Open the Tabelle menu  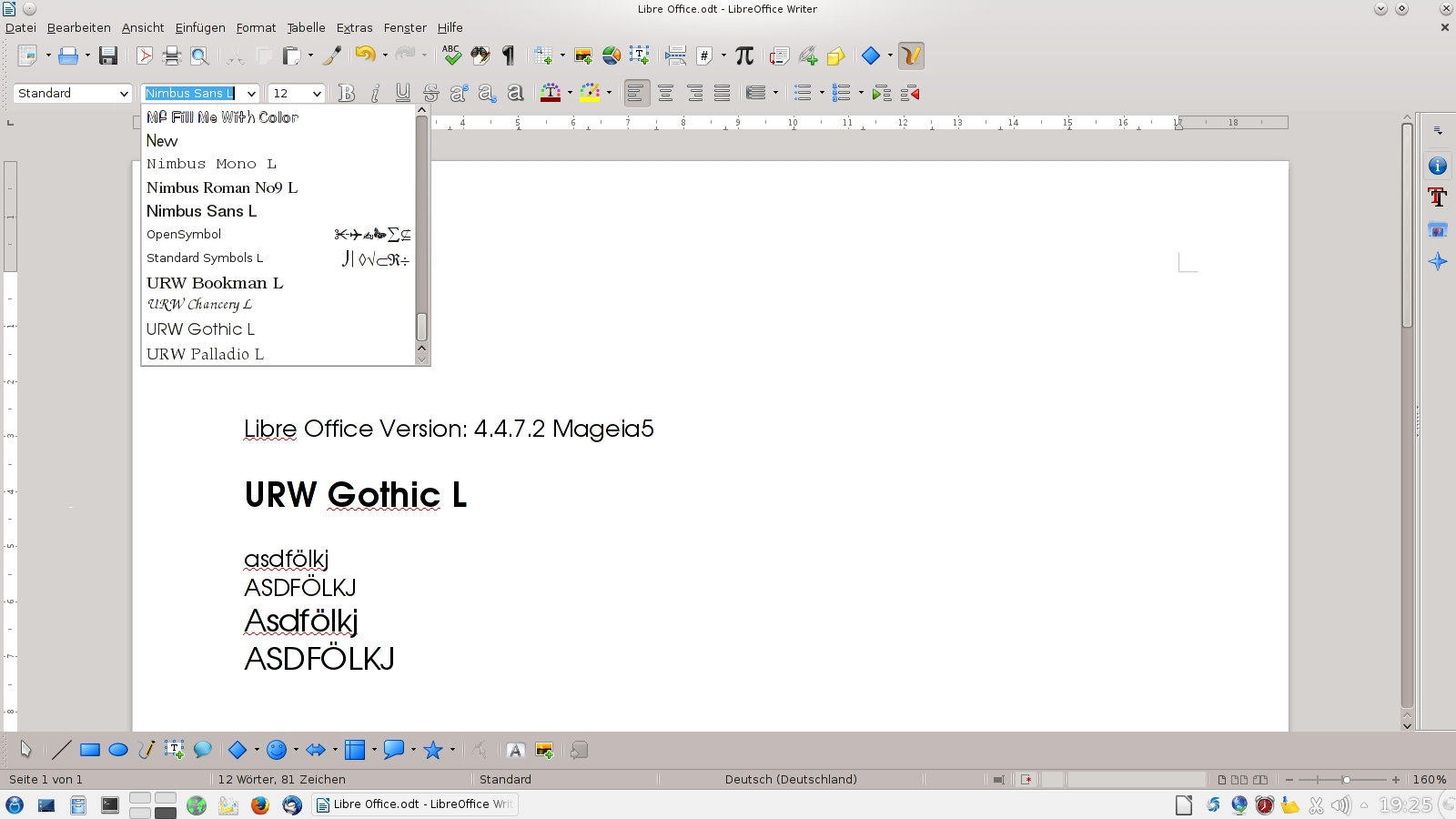[306, 27]
